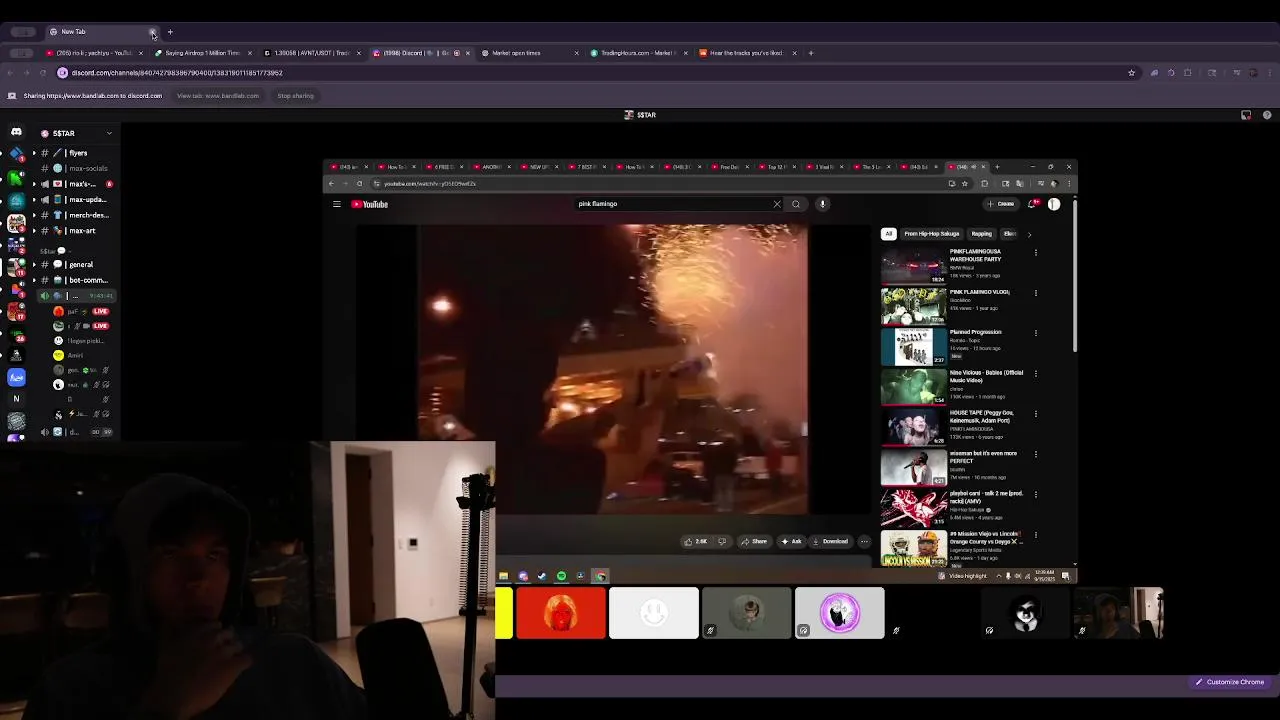The image size is (1280, 720).
Task: Switch to the Market open times tab
Action: click(x=530, y=53)
